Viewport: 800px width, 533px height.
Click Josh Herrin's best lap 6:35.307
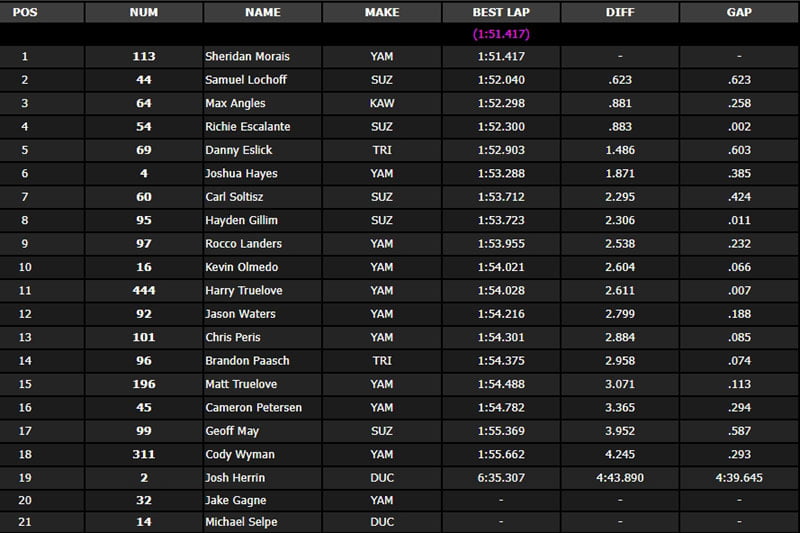tap(500, 478)
